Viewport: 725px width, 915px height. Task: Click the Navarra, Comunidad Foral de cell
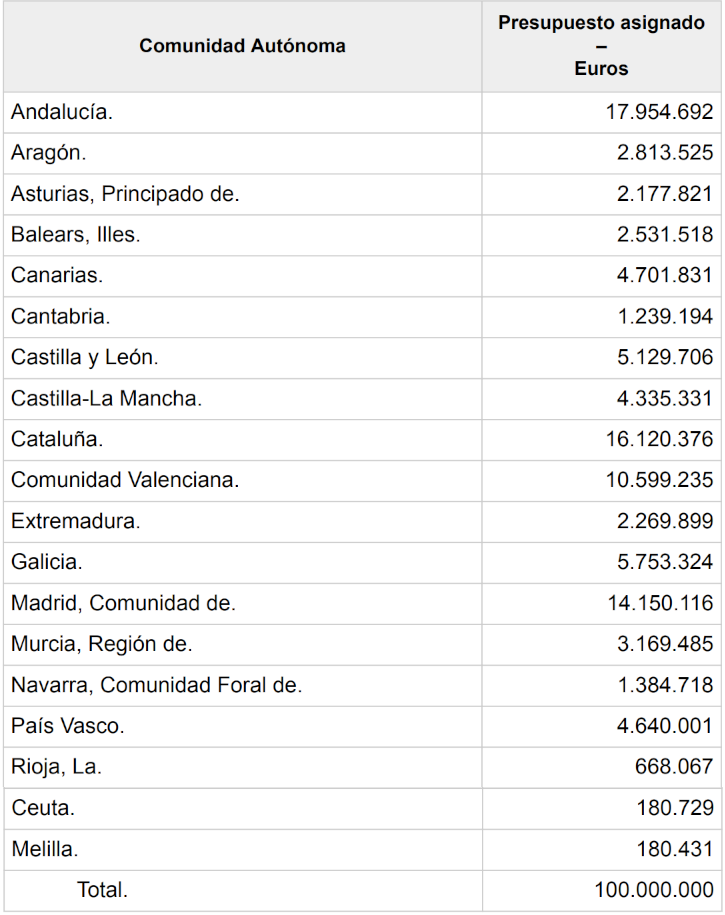156,685
